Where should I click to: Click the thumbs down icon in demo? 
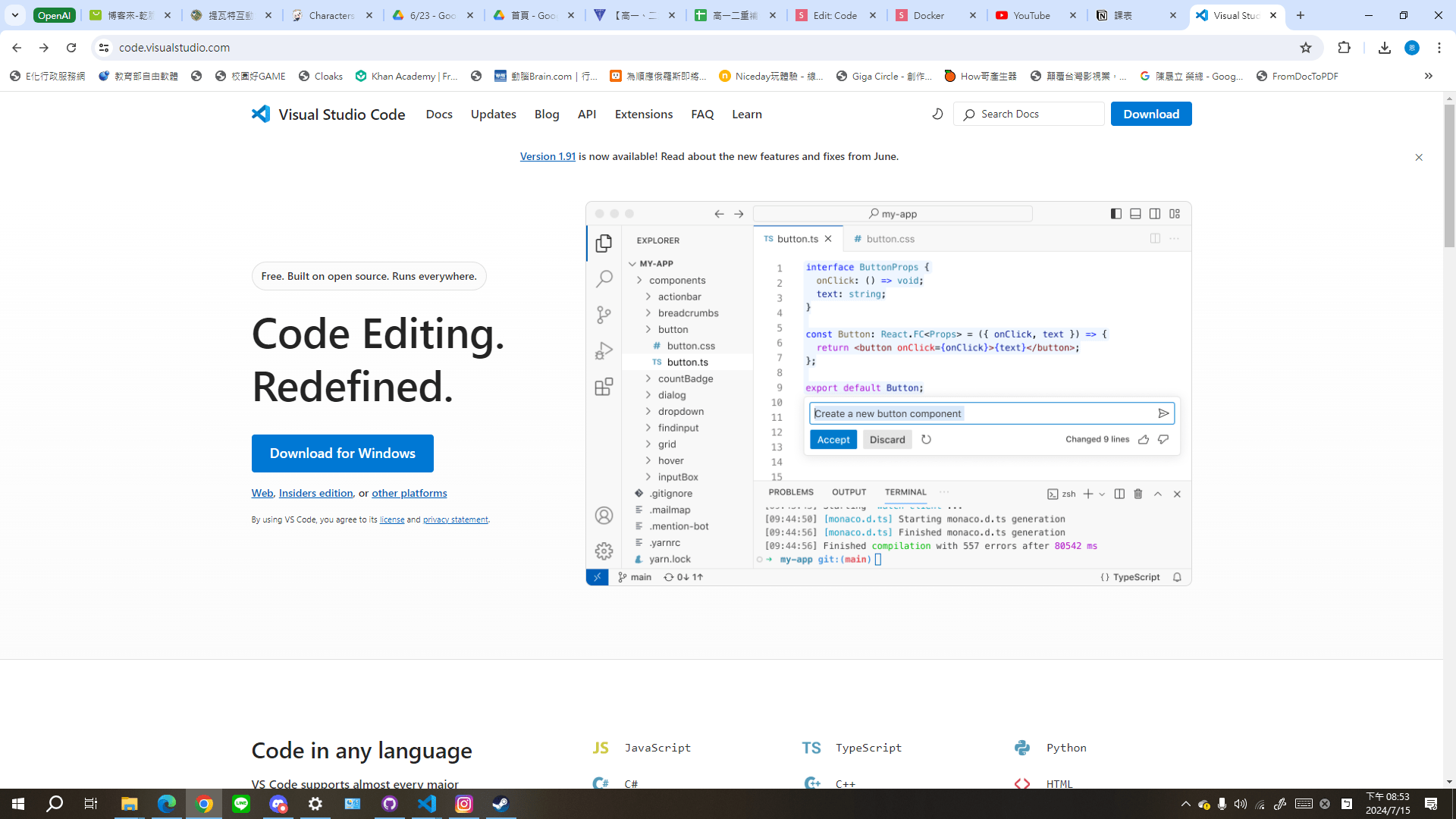[1163, 439]
